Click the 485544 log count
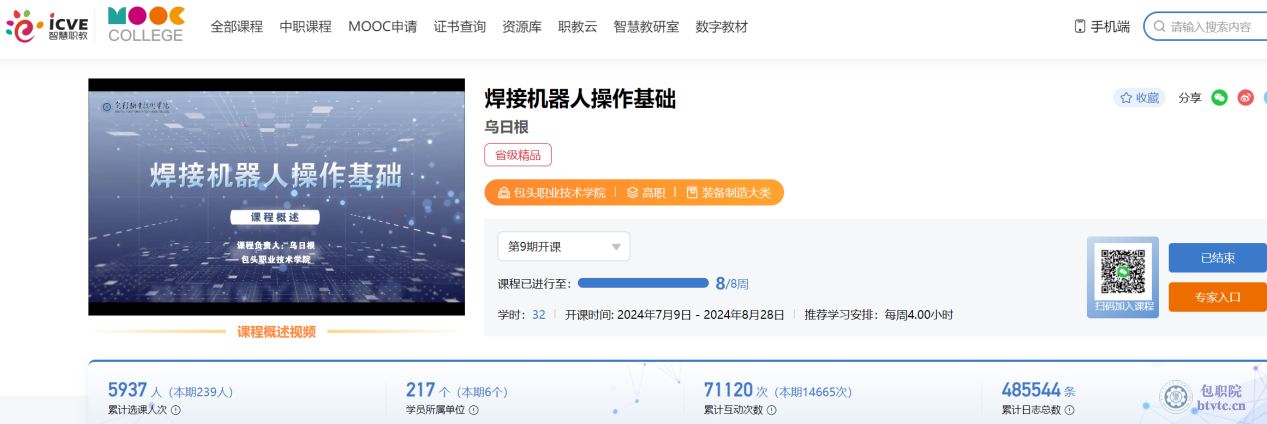 pos(1031,390)
